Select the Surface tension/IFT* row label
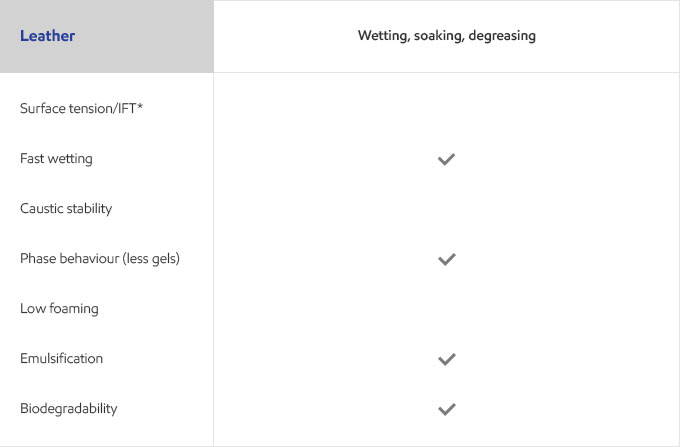The width and height of the screenshot is (680, 447). (82, 108)
